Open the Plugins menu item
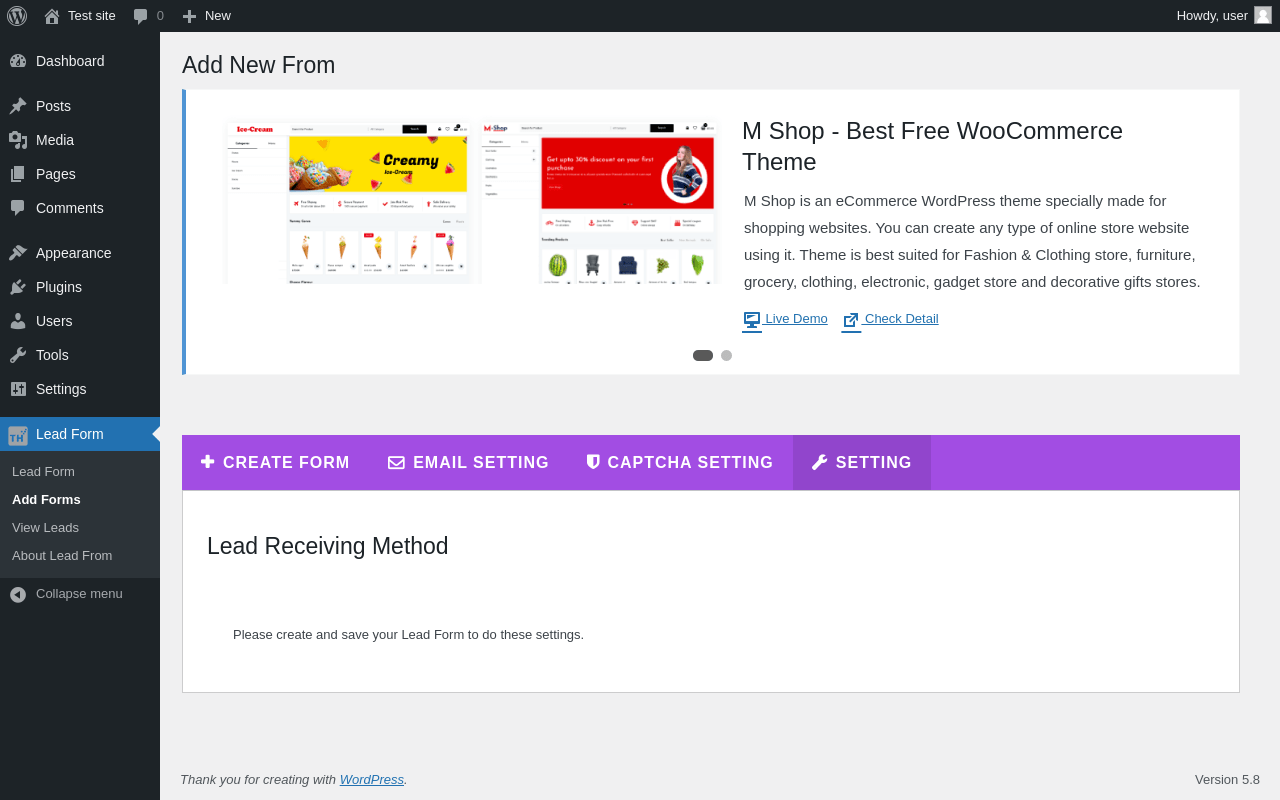 80,287
